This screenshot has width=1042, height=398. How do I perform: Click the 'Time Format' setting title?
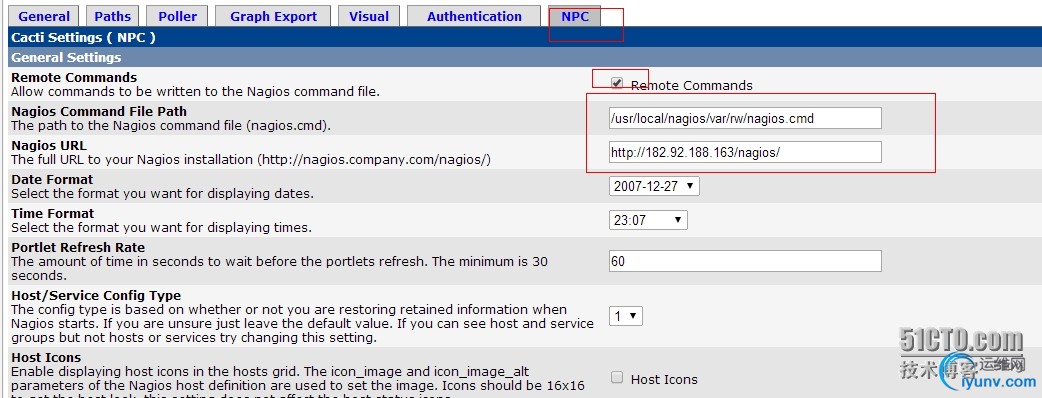[x=52, y=213]
